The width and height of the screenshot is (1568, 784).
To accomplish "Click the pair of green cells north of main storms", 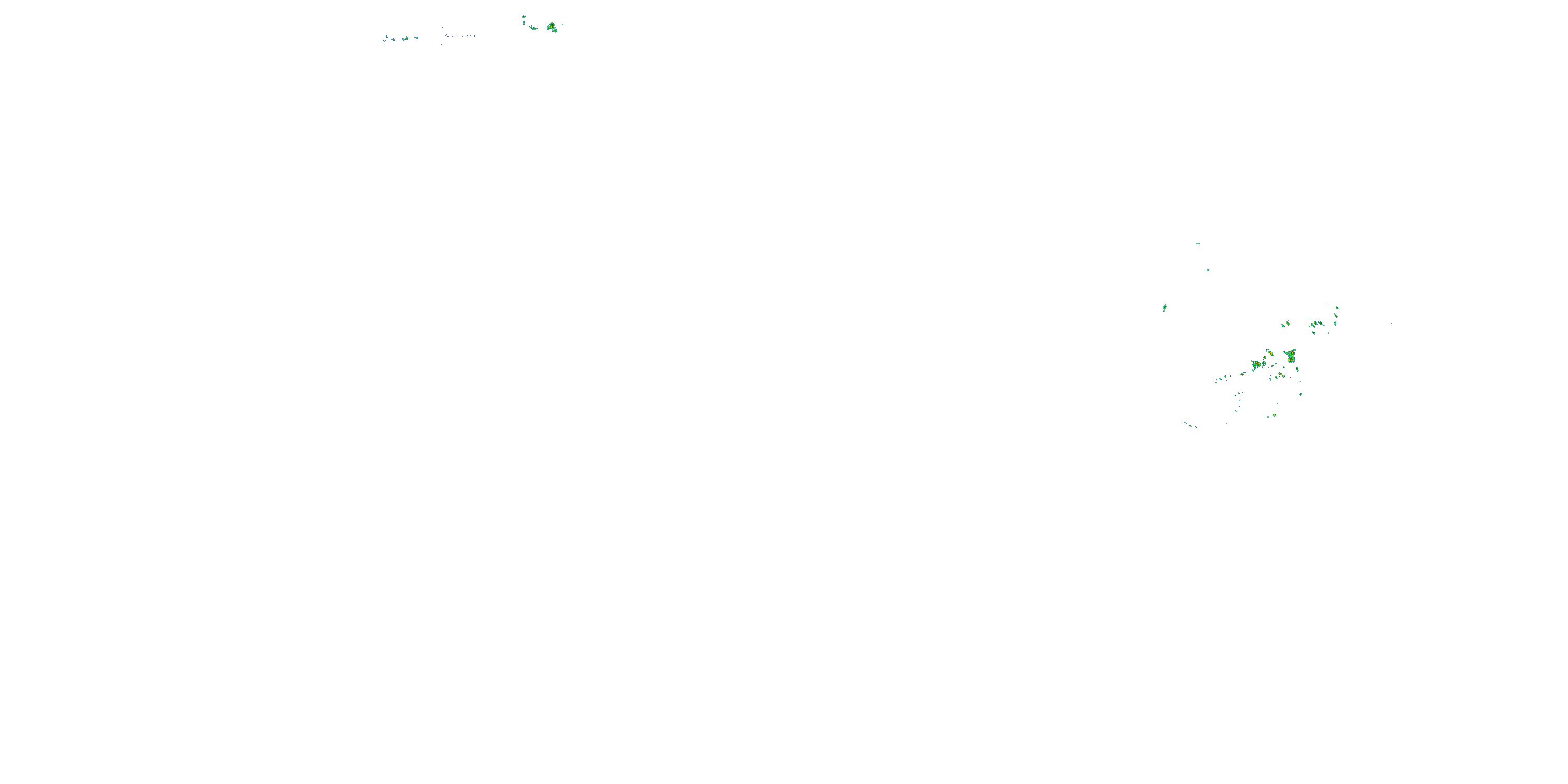I will tap(1286, 325).
